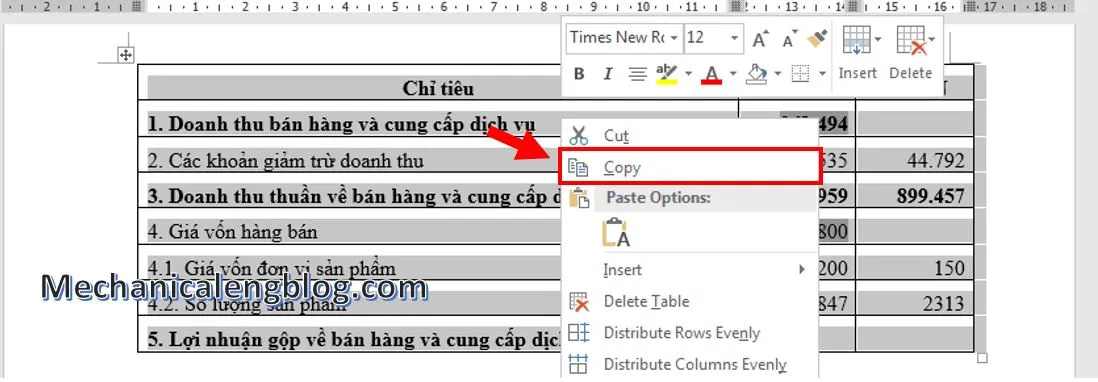Select the Keep Text Only paste option icon

point(616,232)
